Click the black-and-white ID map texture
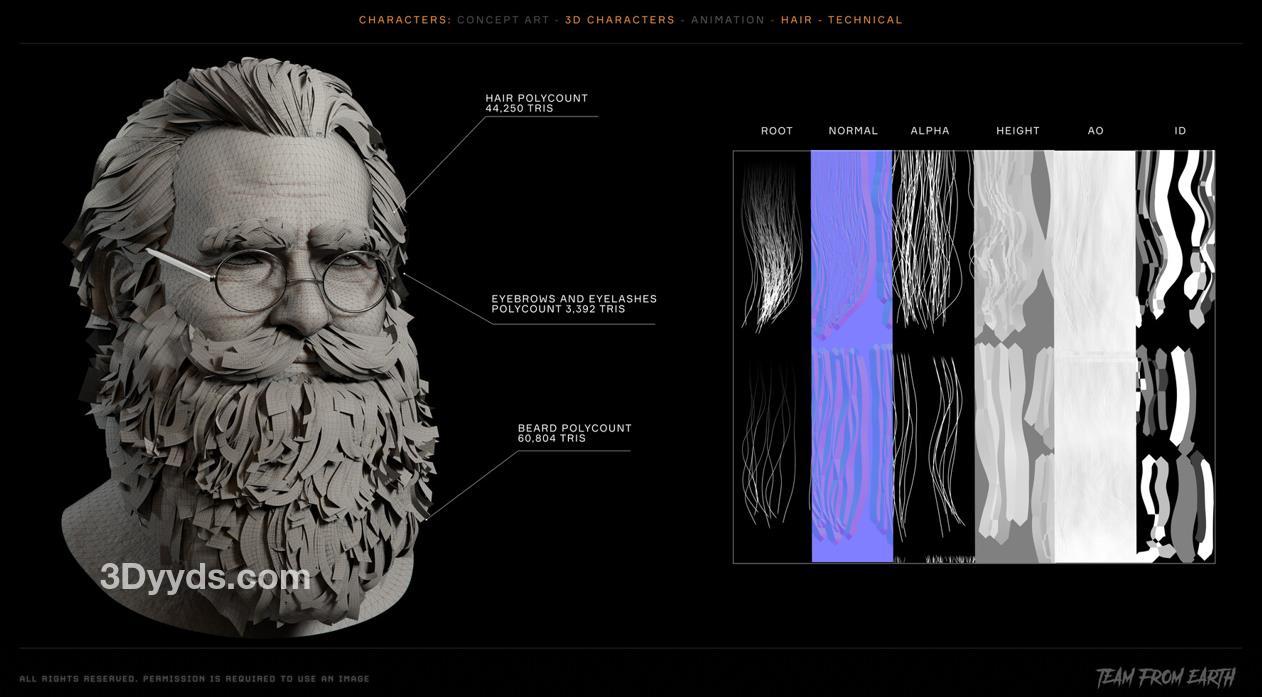This screenshot has height=697, width=1262. point(1176,356)
